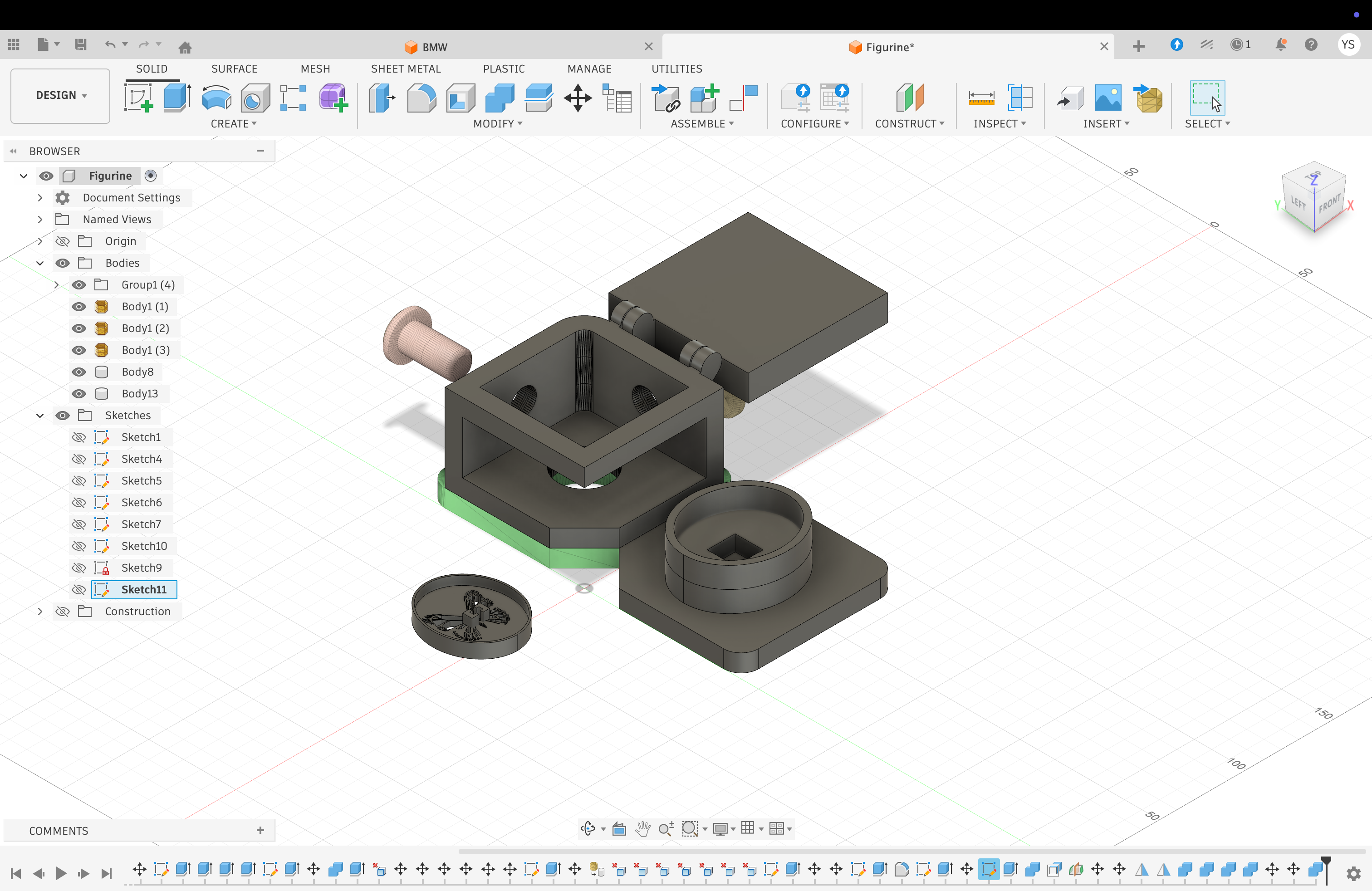Collapse the Bodies folder
Screen dimensions: 1372x891
[40, 263]
